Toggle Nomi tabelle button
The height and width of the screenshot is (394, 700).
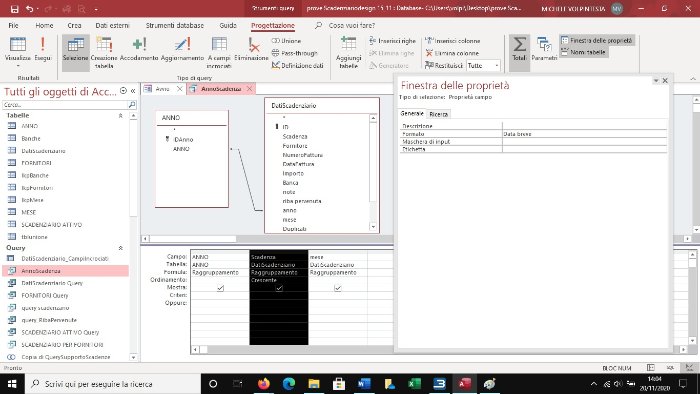pyautogui.click(x=583, y=52)
